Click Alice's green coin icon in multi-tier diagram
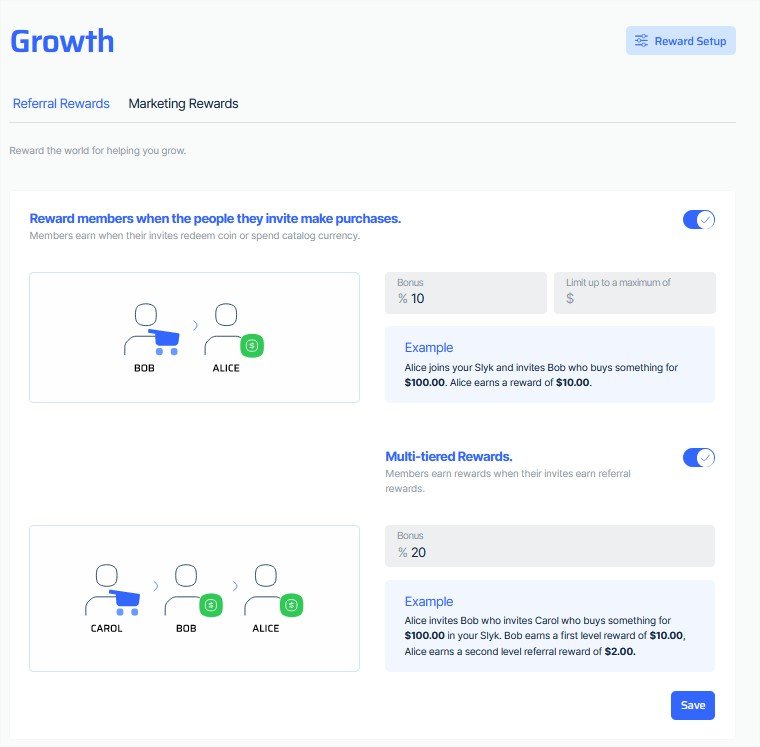 [x=291, y=605]
